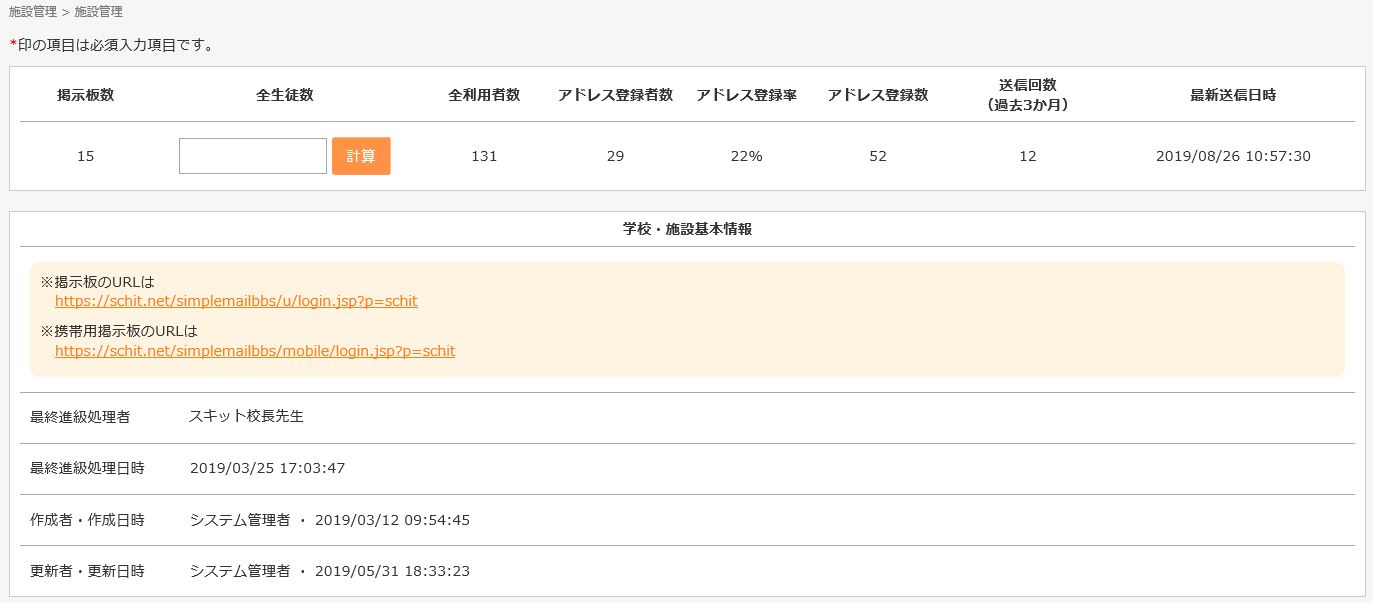Viewport: 1373px width, 603px height.
Task: Open the 掲示板 login URL link
Action: [x=236, y=301]
